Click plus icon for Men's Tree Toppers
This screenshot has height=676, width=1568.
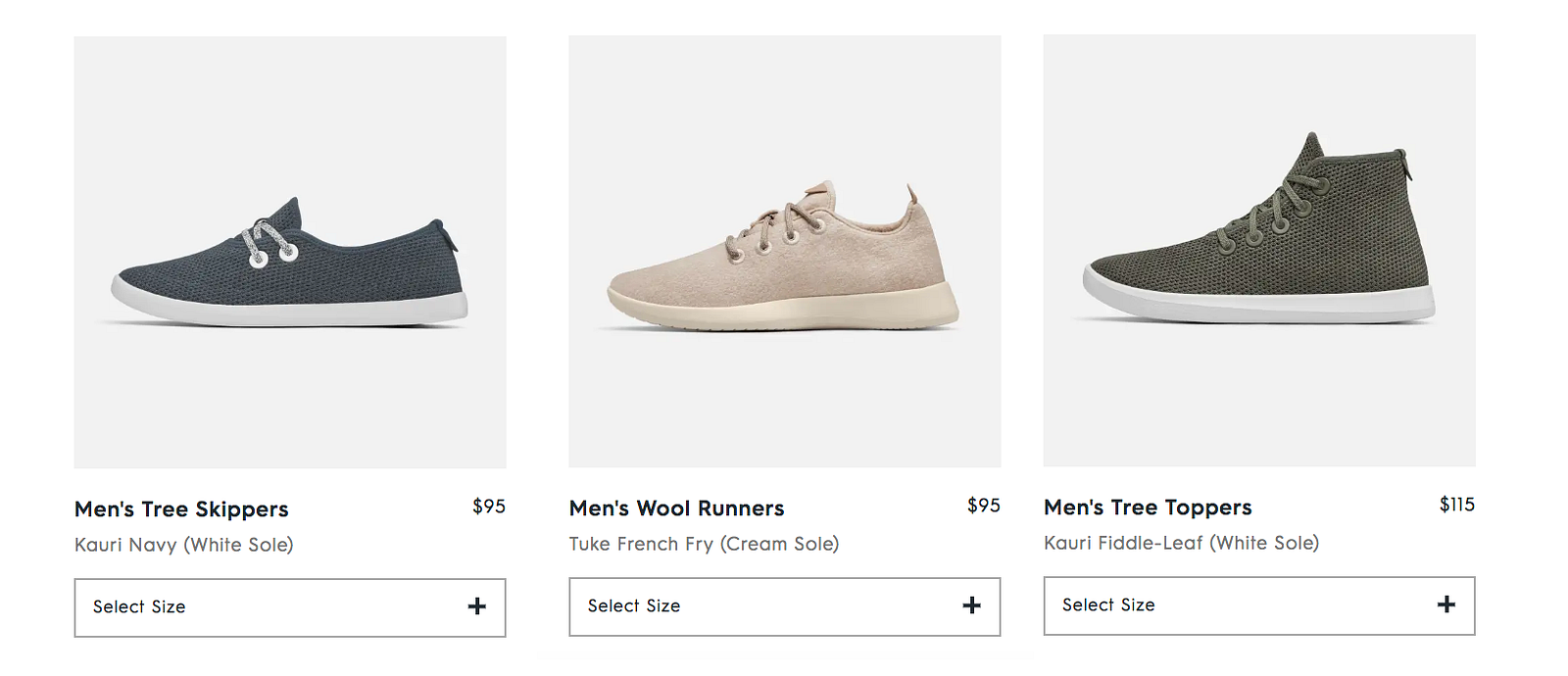click(1445, 604)
